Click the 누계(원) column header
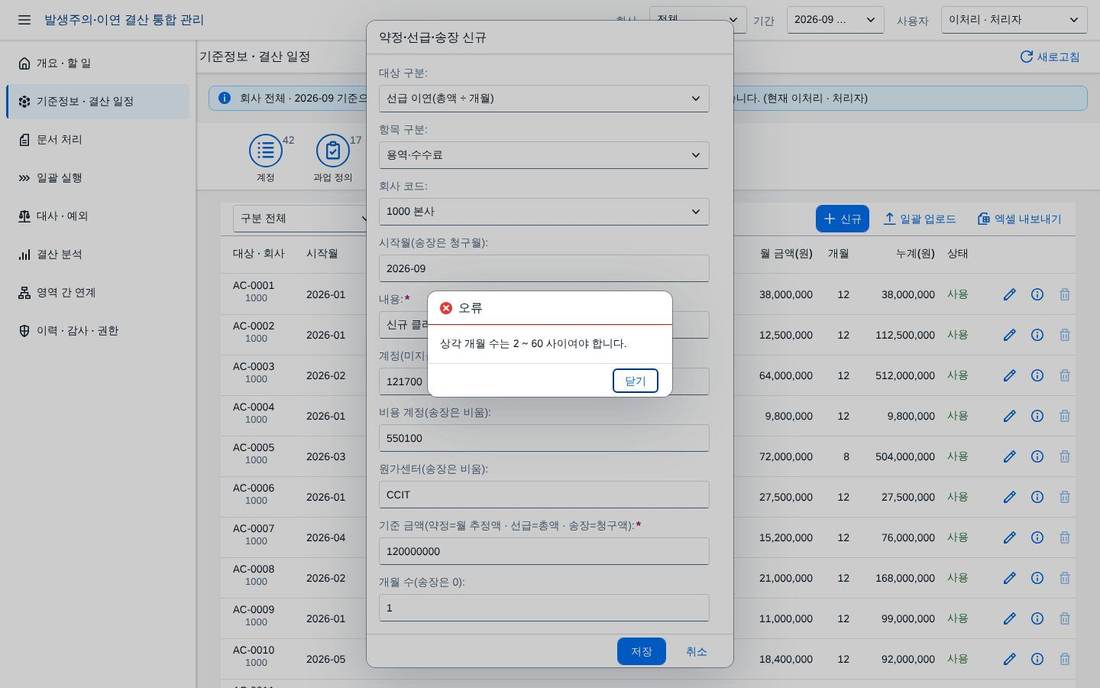The image size is (1100, 688). pyautogui.click(x=915, y=253)
